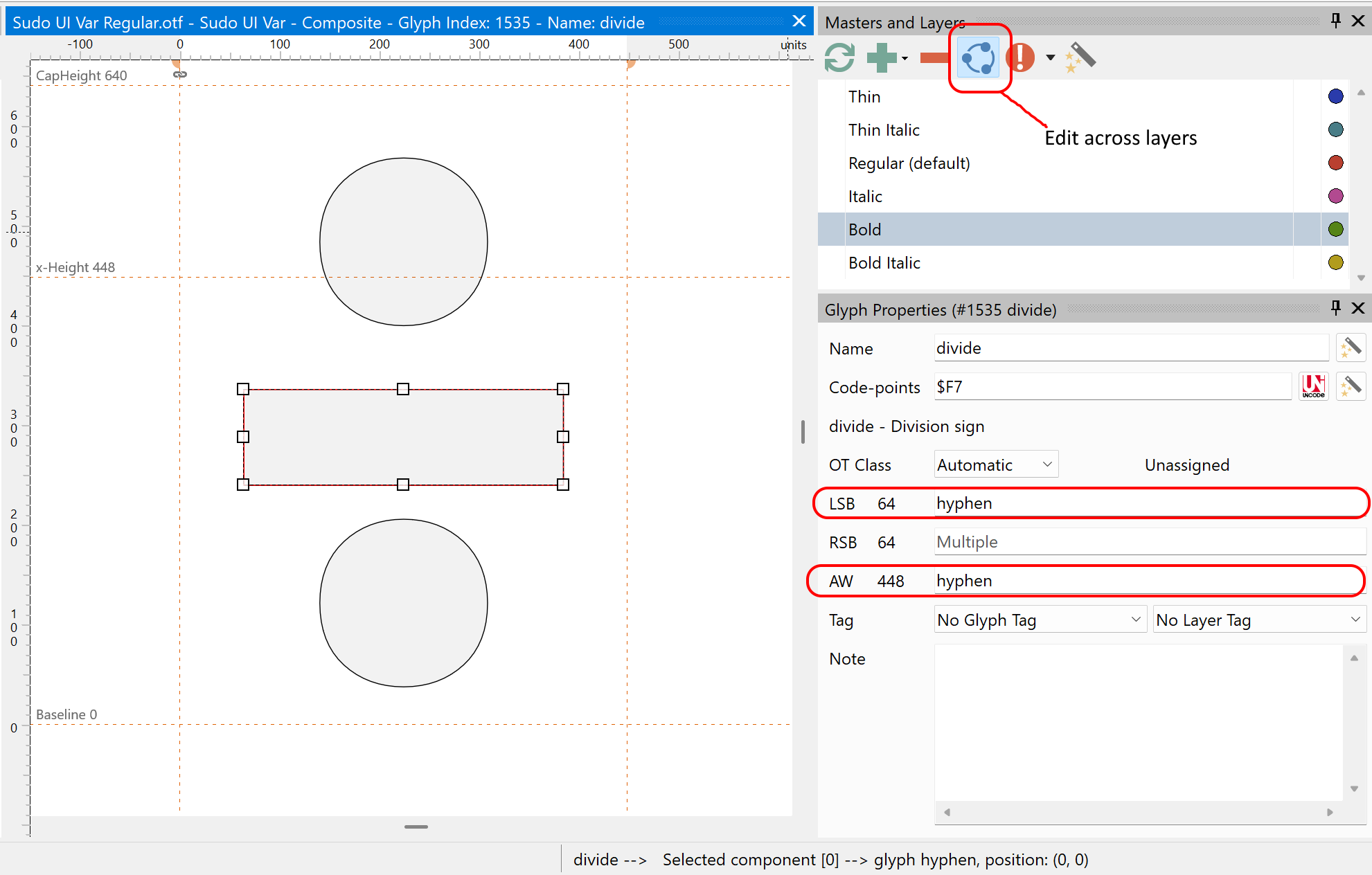Image resolution: width=1372 pixels, height=875 pixels.
Task: Pin the Masters and Layers panel
Action: tap(1336, 21)
